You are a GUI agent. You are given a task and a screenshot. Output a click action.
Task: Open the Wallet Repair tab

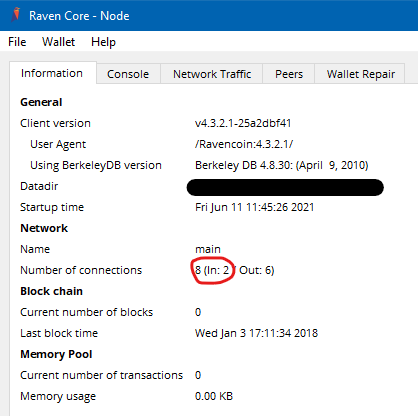pos(361,74)
